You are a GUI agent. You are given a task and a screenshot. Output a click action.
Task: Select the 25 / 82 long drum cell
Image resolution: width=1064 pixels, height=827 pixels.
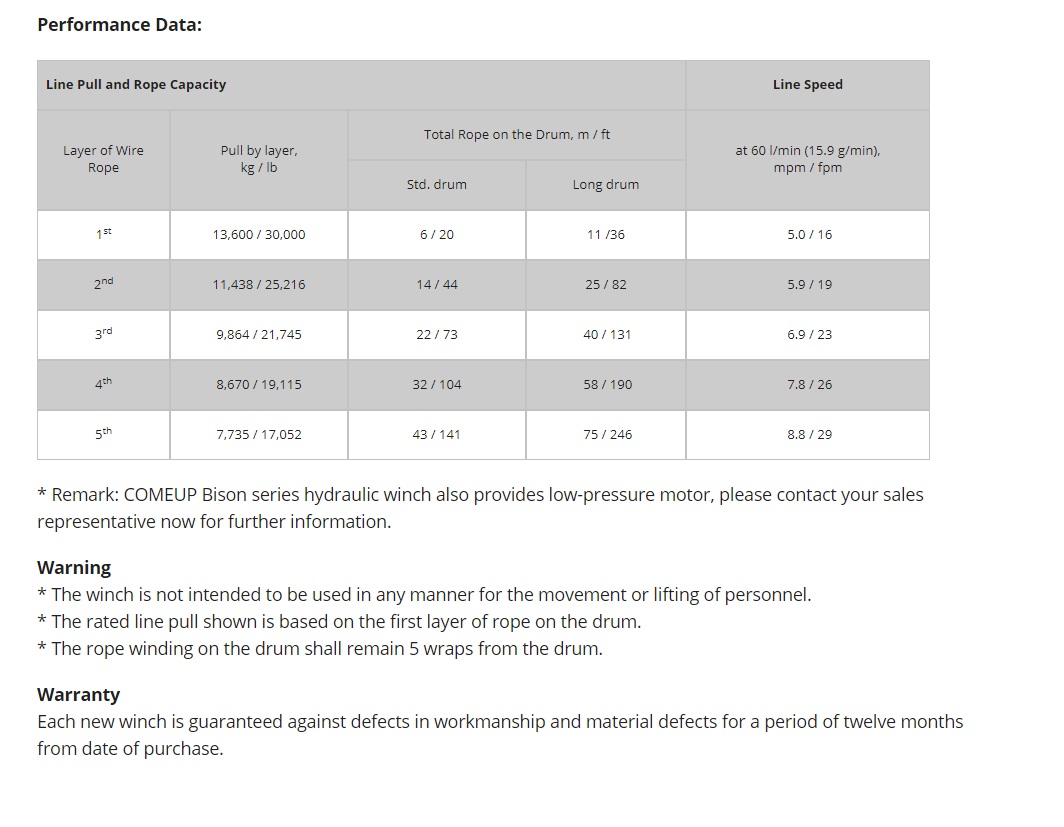[x=606, y=285]
